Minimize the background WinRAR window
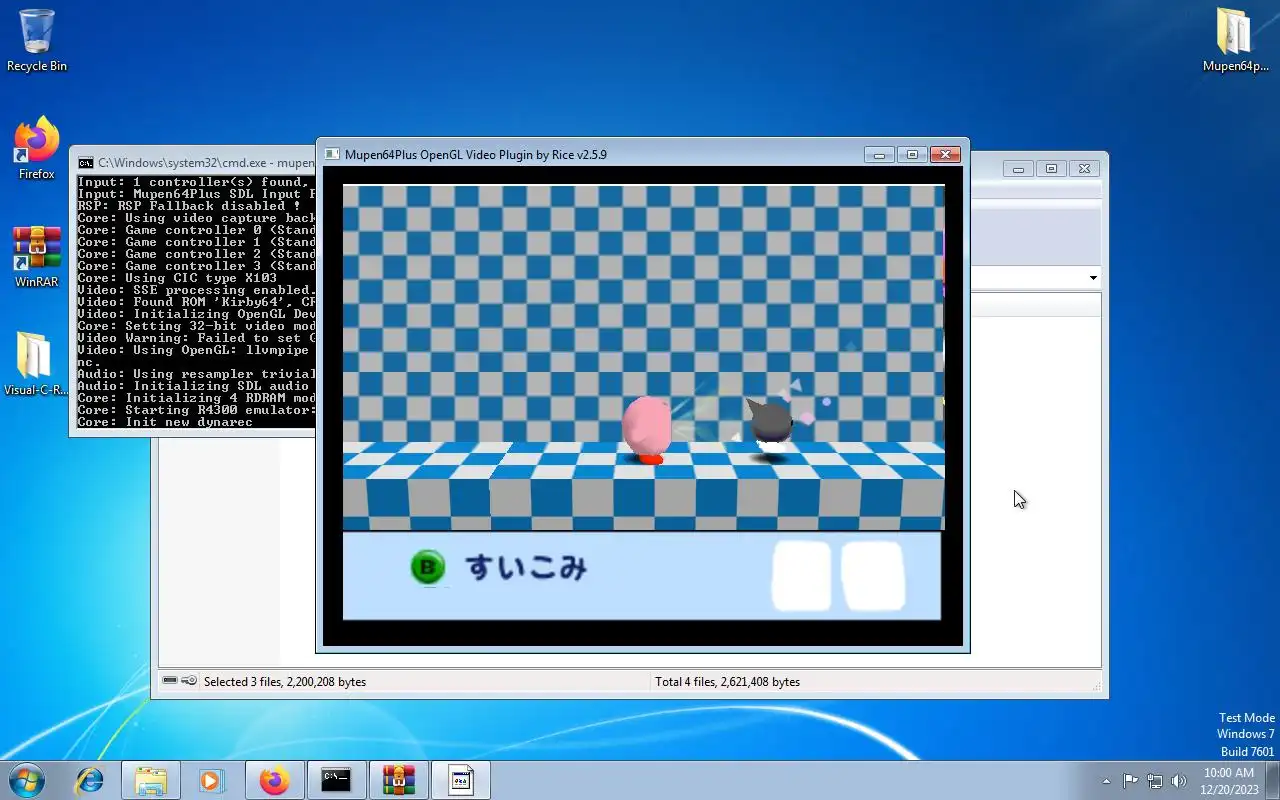1280x800 pixels. click(1018, 169)
